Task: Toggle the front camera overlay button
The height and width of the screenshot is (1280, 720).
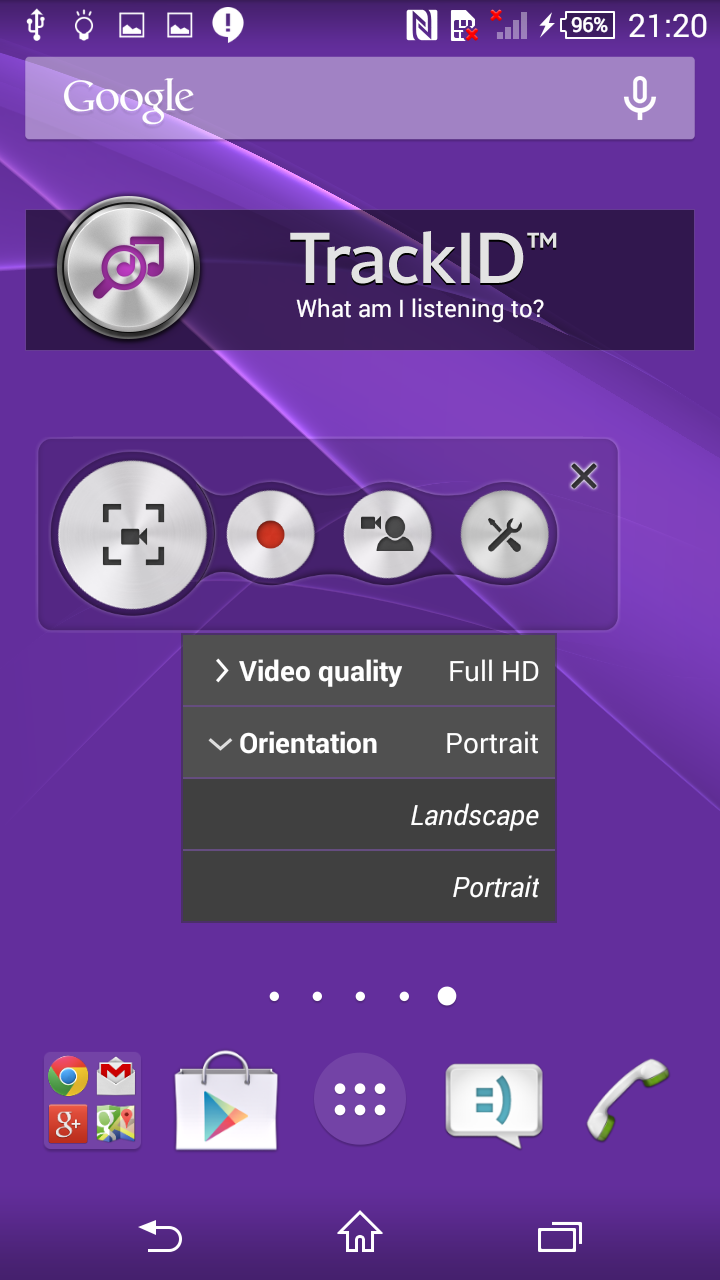Action: click(387, 535)
